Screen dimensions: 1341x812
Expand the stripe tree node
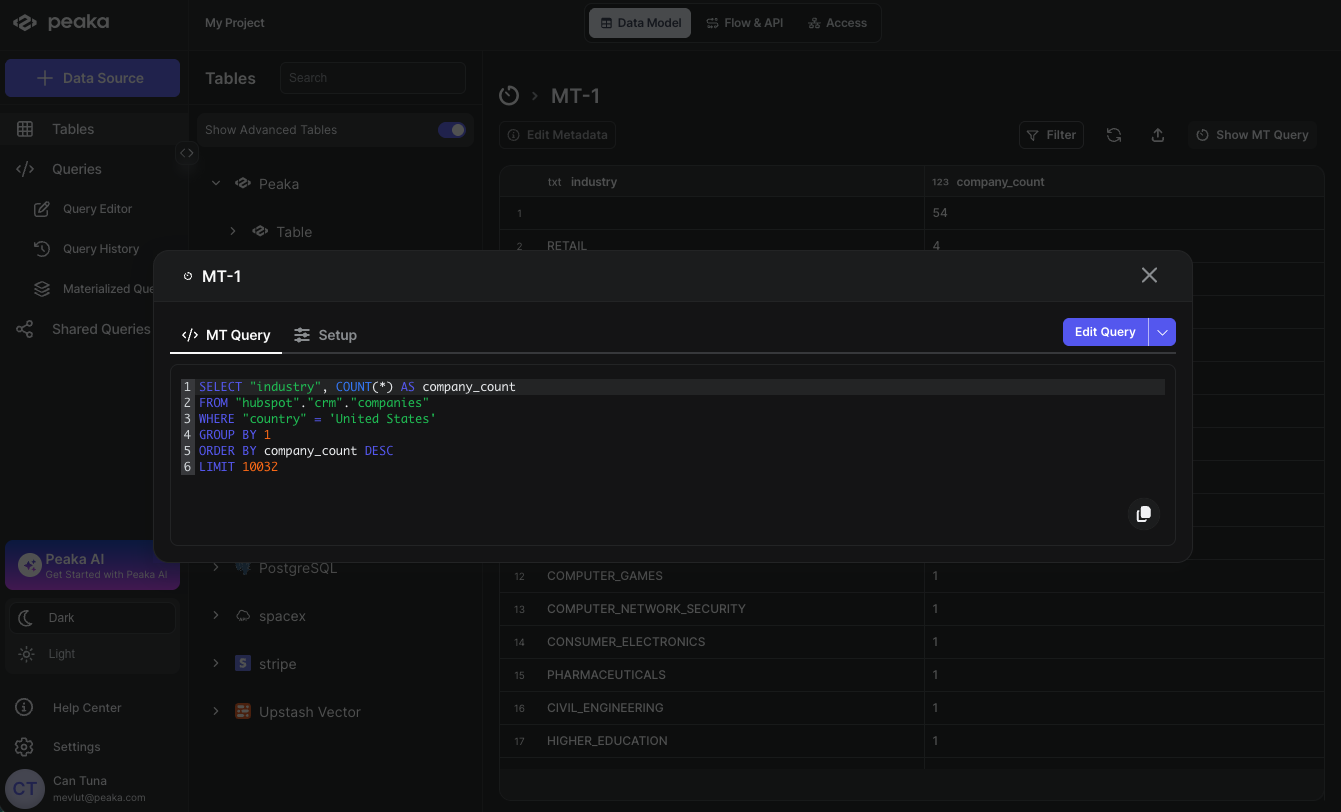coord(216,663)
